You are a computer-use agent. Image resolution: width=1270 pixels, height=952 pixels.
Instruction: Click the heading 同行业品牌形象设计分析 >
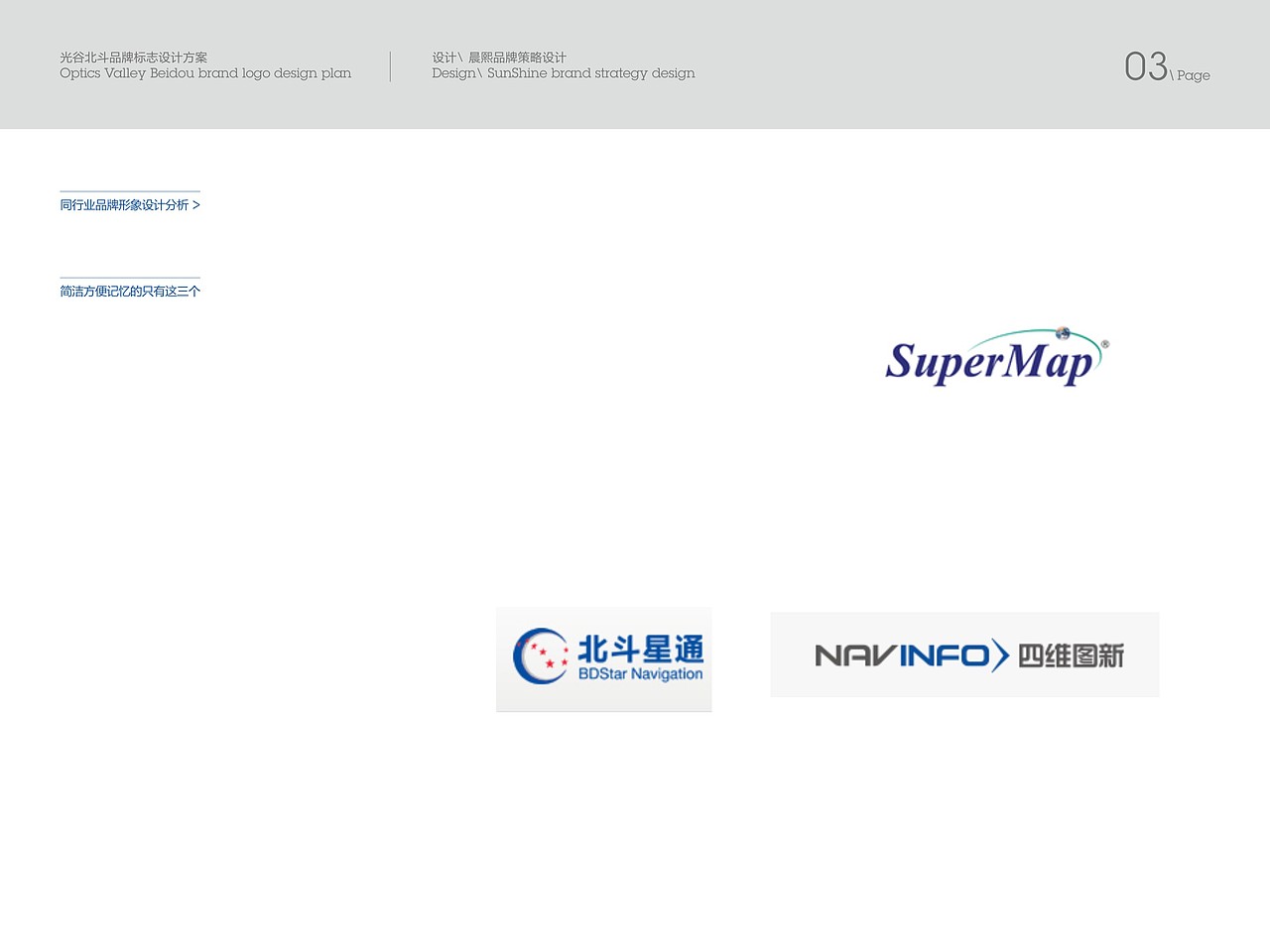130,205
